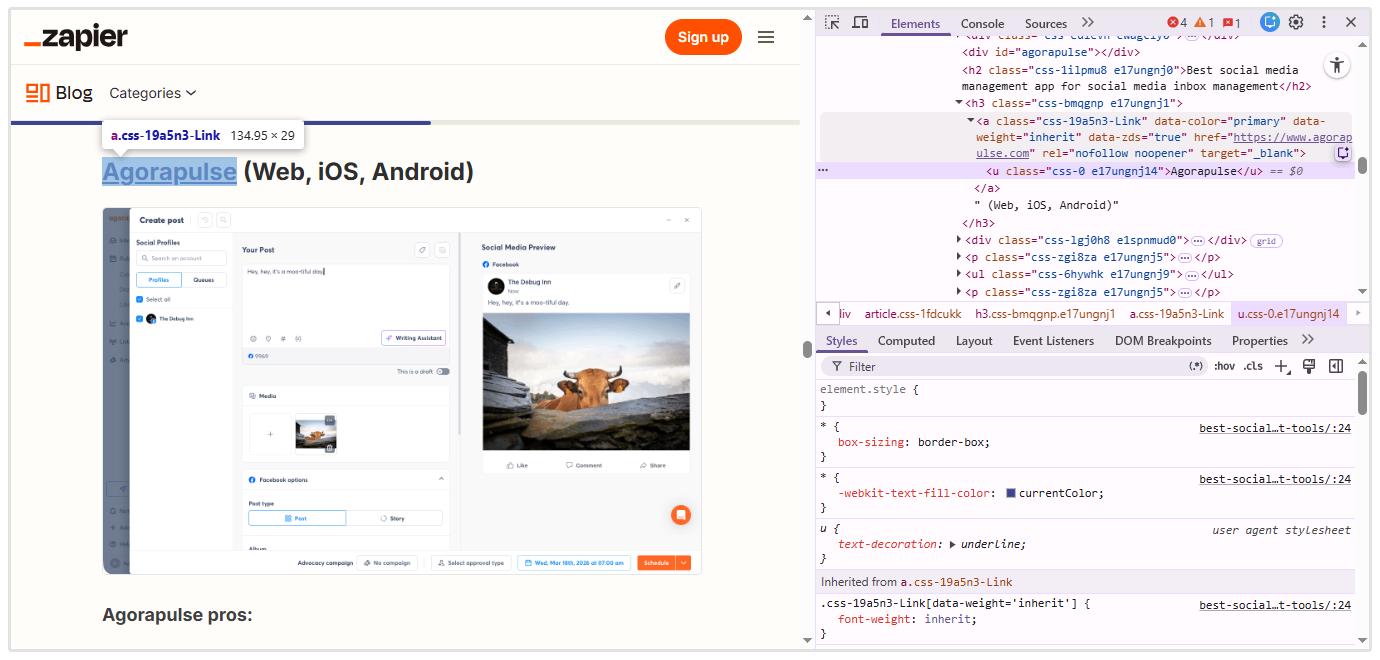This screenshot has width=1380, height=660.
Task: Expand the ul css-6hywhk node
Action: click(x=960, y=274)
